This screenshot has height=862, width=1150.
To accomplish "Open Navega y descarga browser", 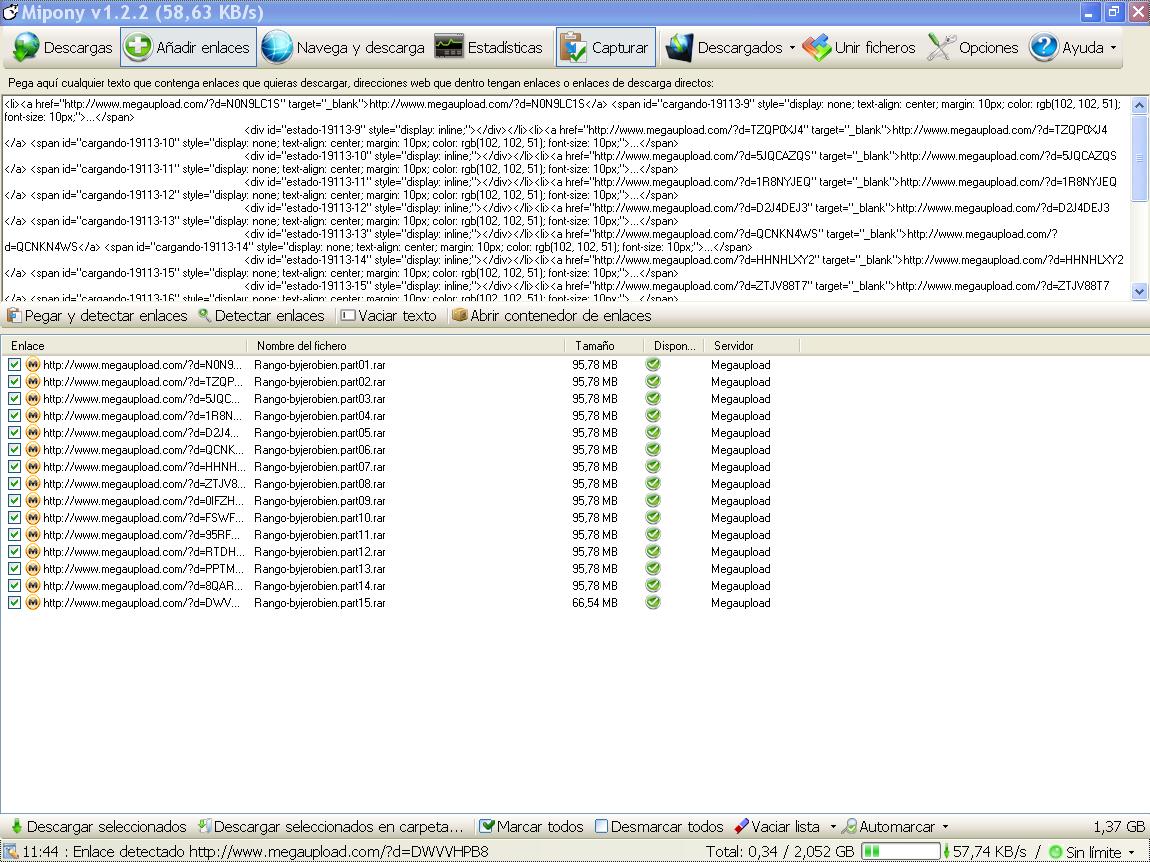I will tap(343, 48).
